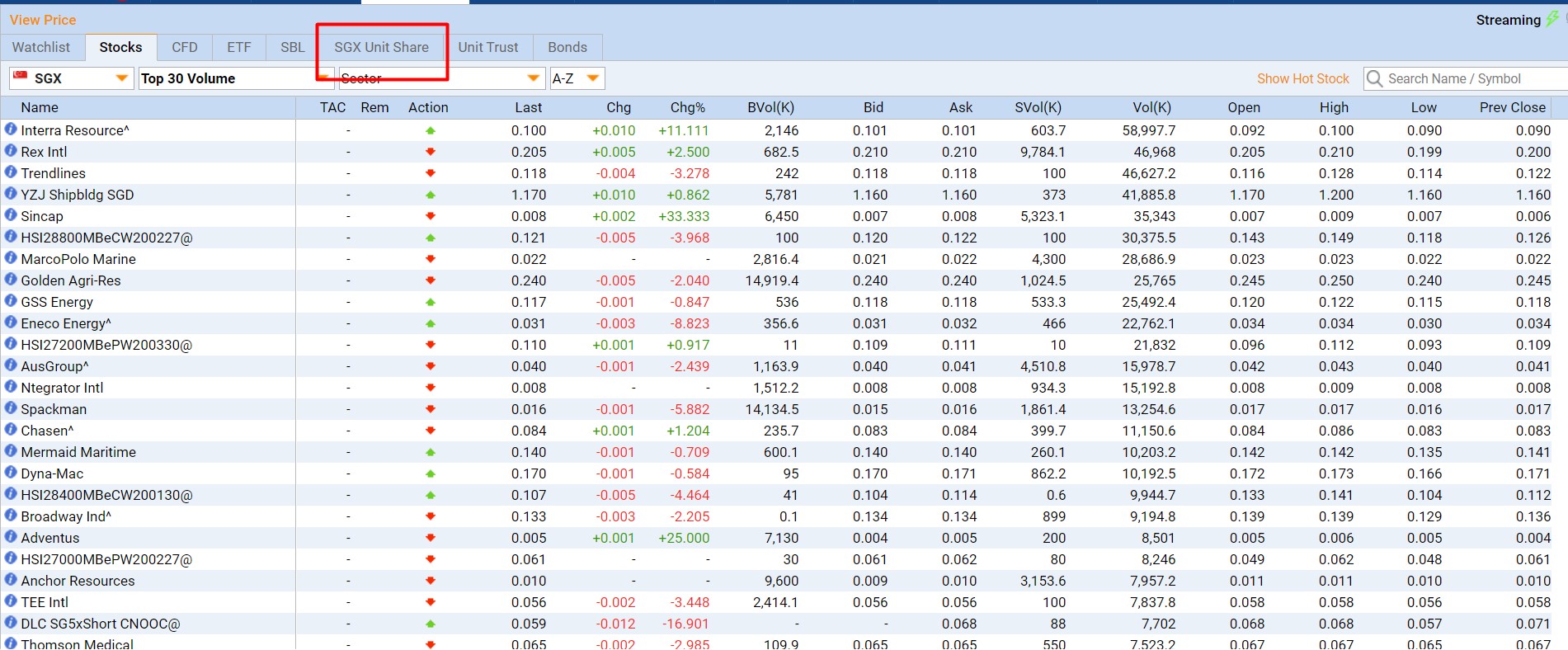
Task: Select the Broadway Ind^ stock name
Action: [x=66, y=516]
